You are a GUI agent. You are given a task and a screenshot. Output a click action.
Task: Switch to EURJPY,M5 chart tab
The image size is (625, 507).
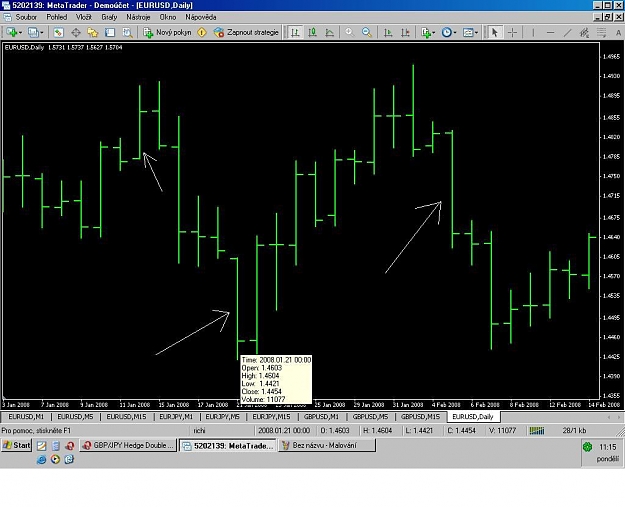222,417
